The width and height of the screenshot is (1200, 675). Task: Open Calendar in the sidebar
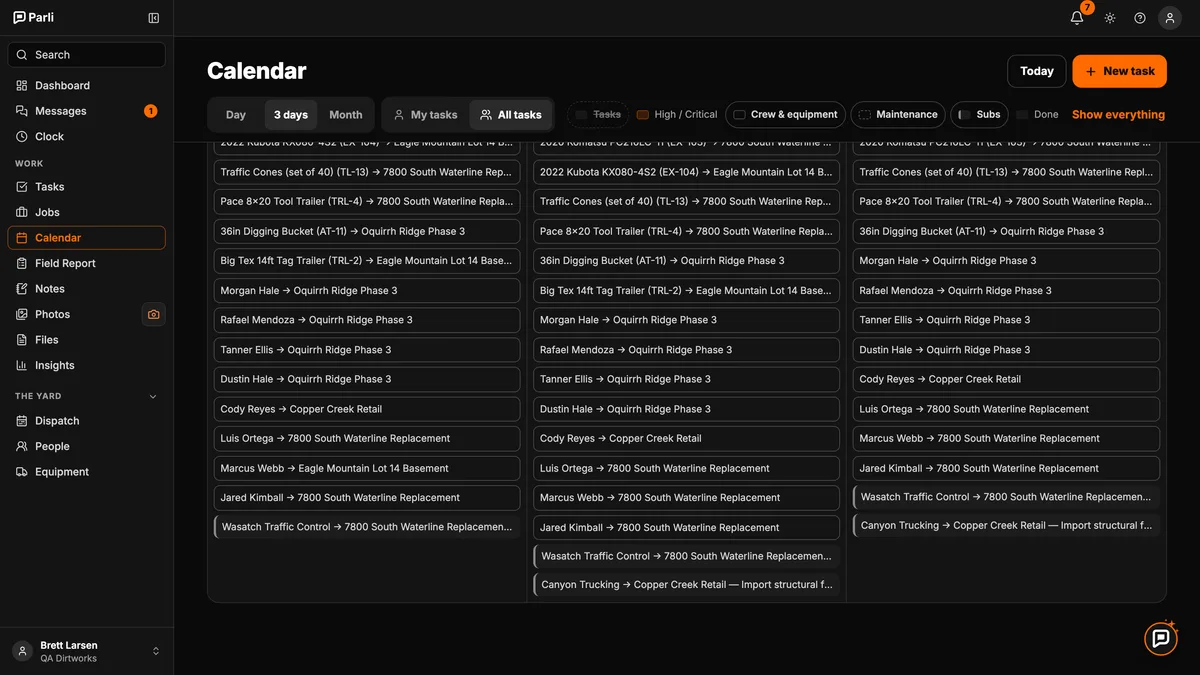86,238
